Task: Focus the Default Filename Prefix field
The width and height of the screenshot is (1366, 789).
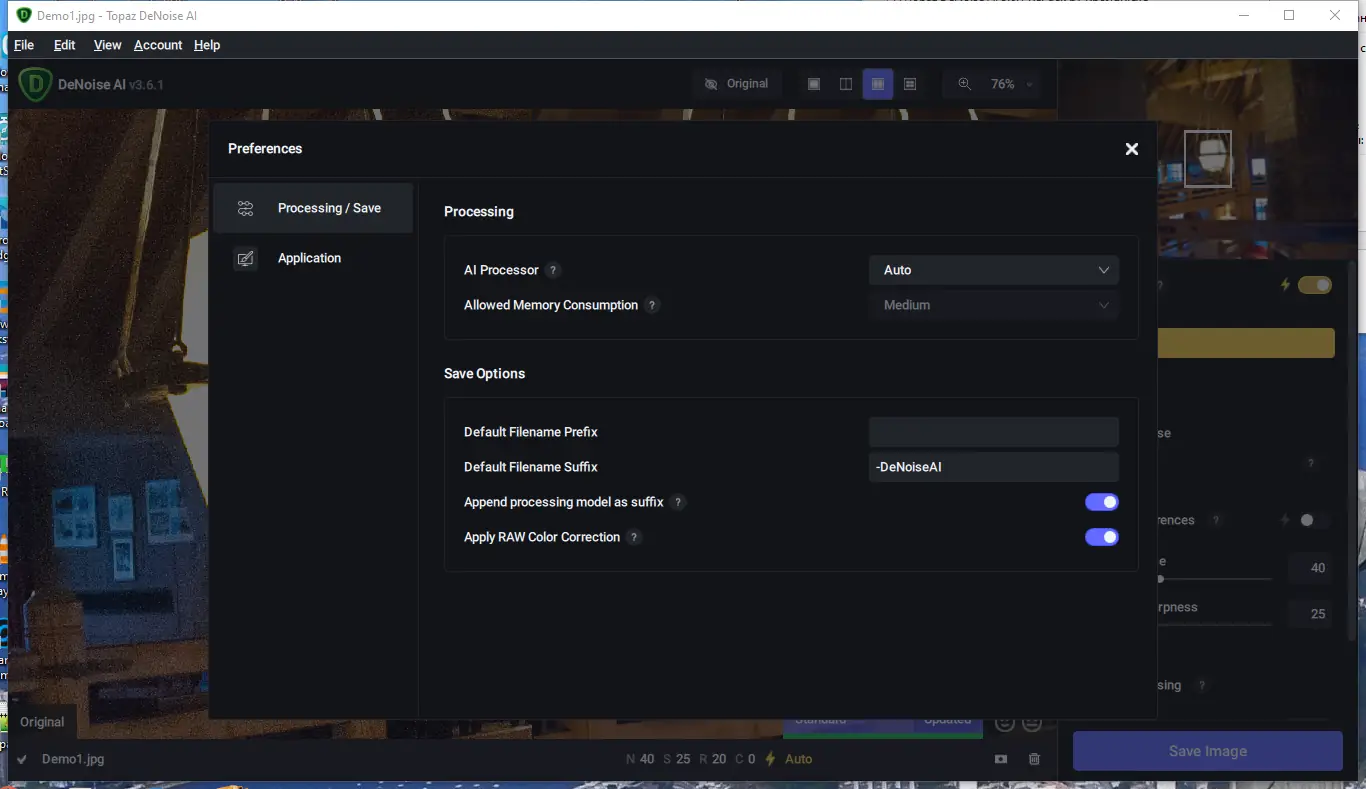Action: coord(994,432)
